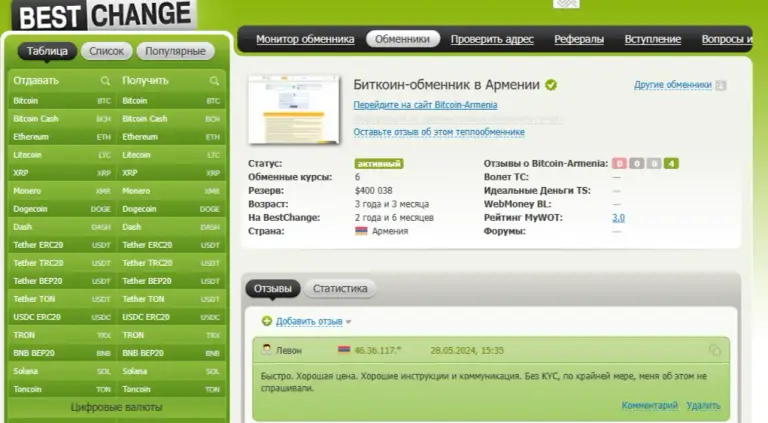Click Комментарий link in Левон's review
Image resolution: width=768 pixels, height=423 pixels.
649,405
